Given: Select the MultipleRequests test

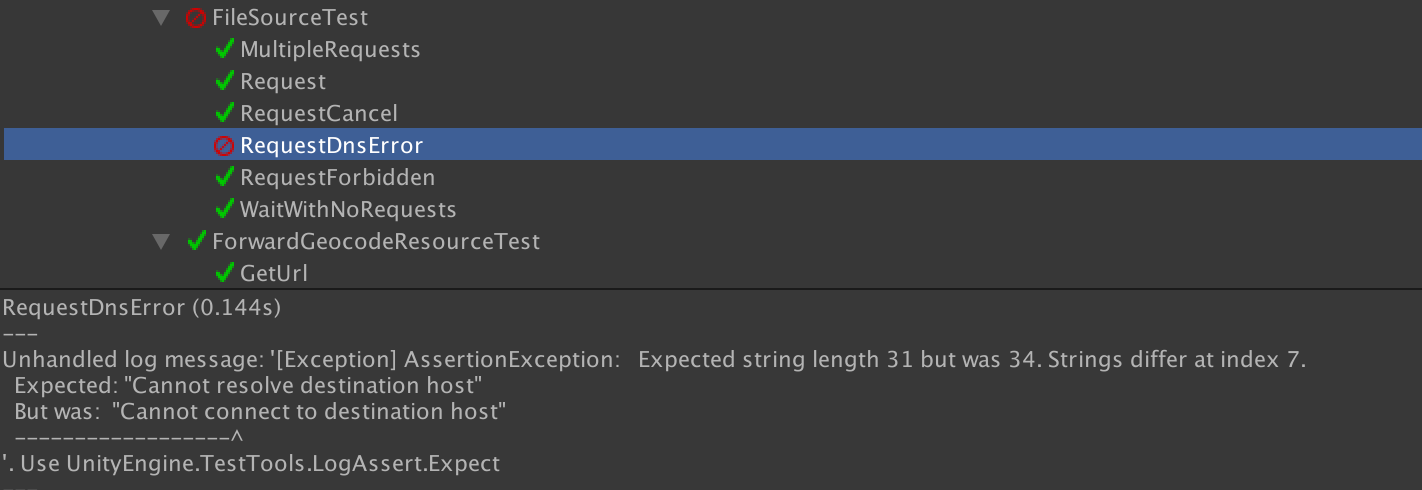Looking at the screenshot, I should coord(330,49).
